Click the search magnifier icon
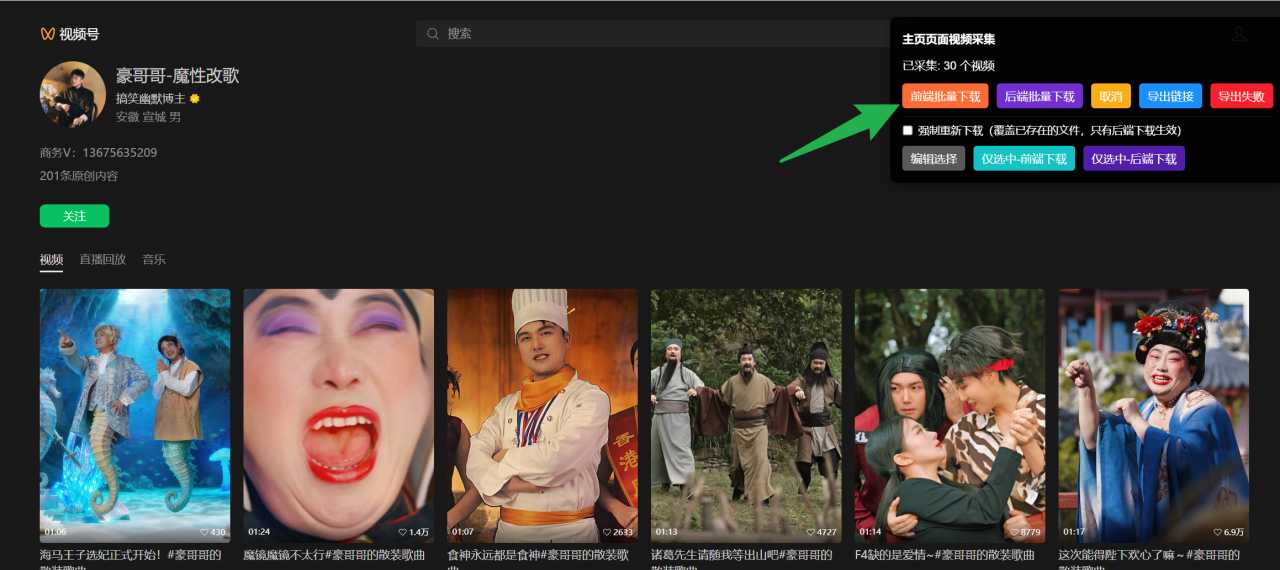This screenshot has width=1280, height=570. 433,34
